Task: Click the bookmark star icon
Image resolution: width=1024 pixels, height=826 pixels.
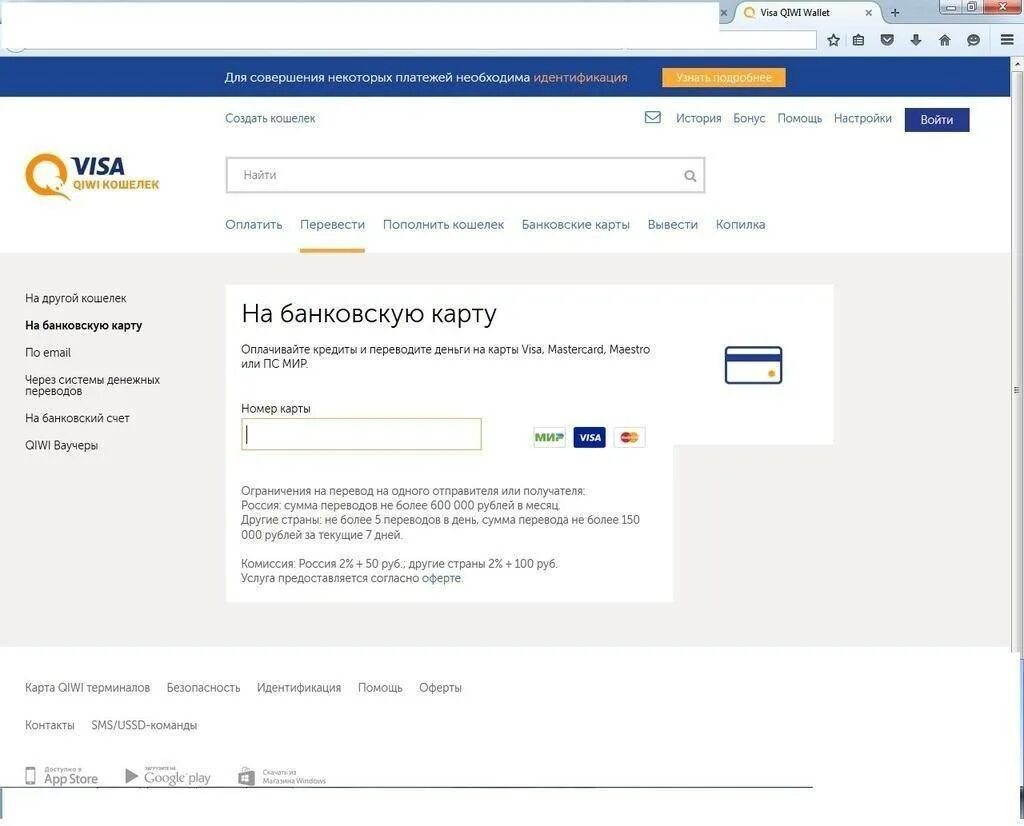Action: pos(833,40)
